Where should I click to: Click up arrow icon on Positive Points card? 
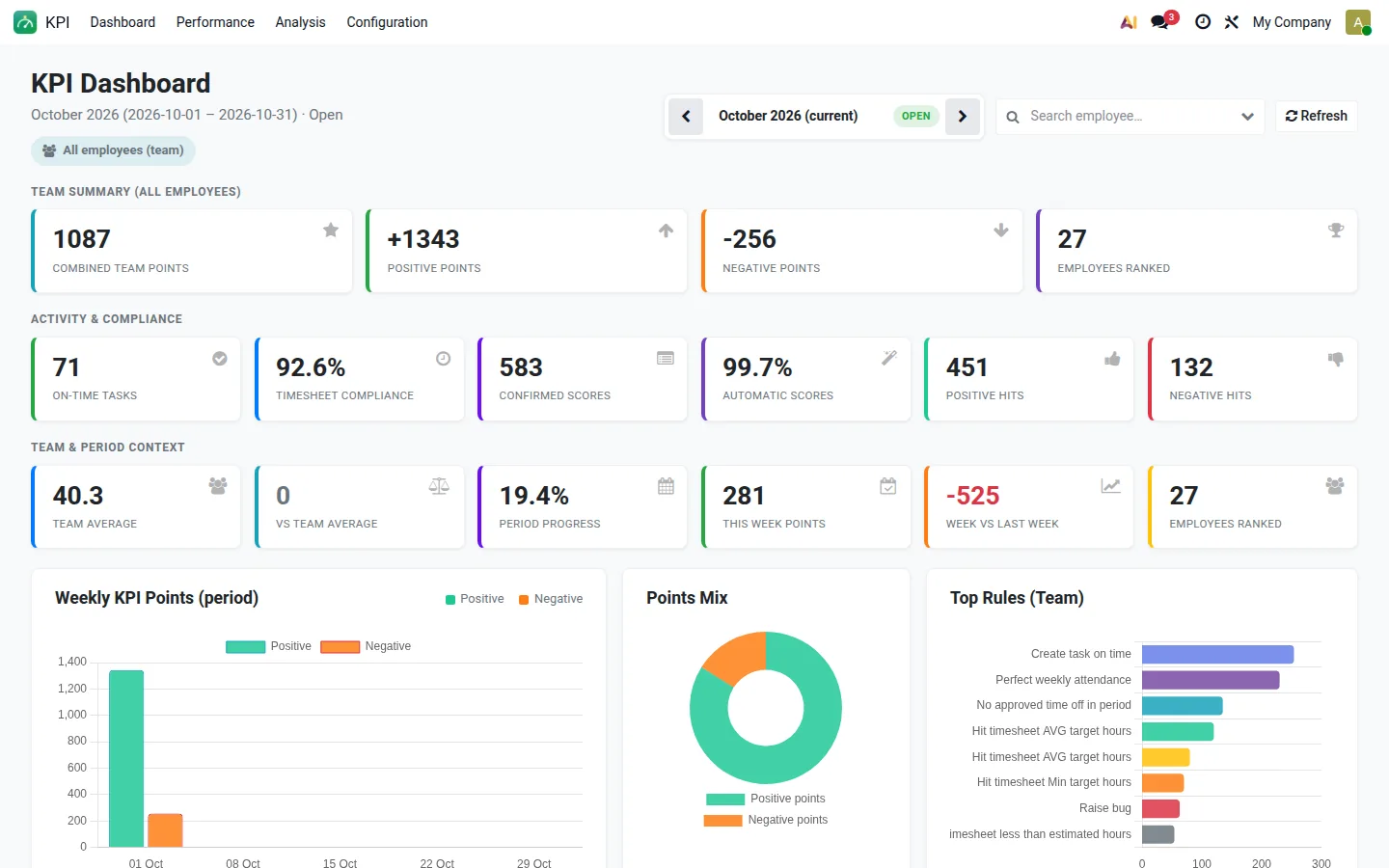pyautogui.click(x=666, y=230)
